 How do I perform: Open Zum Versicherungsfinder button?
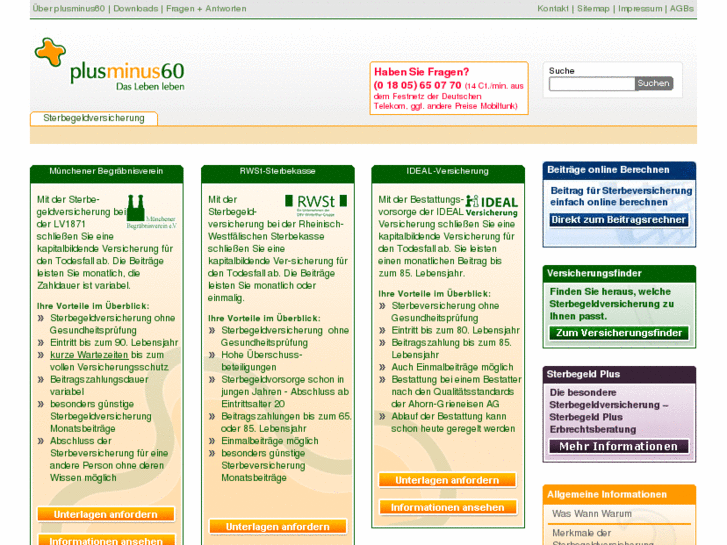point(619,333)
